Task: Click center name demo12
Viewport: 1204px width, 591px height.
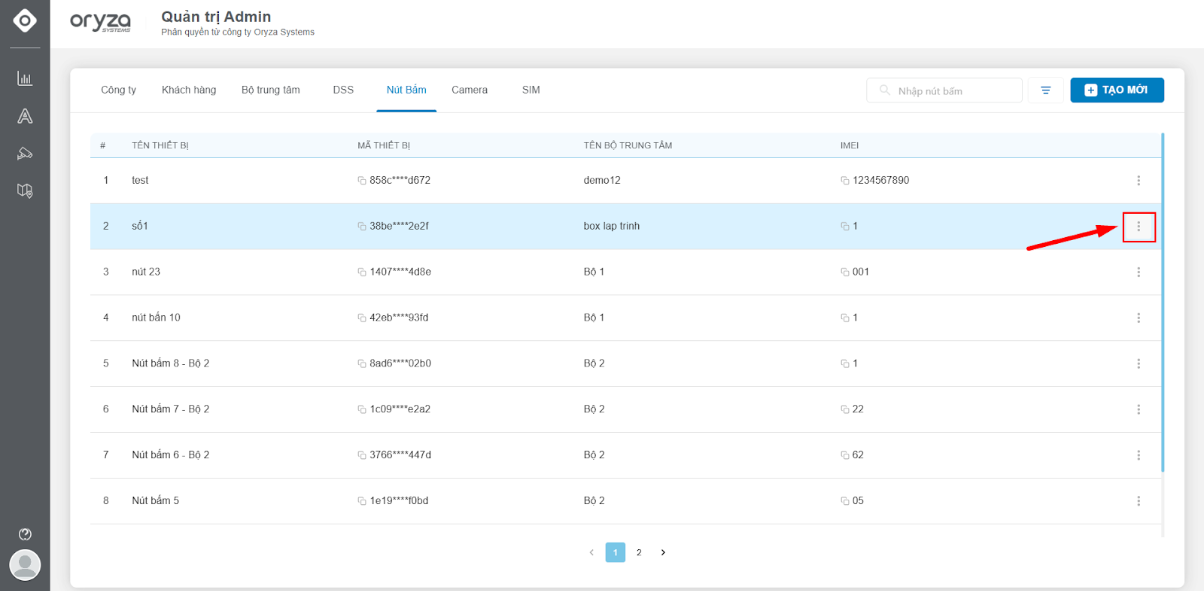Action: click(x=603, y=181)
